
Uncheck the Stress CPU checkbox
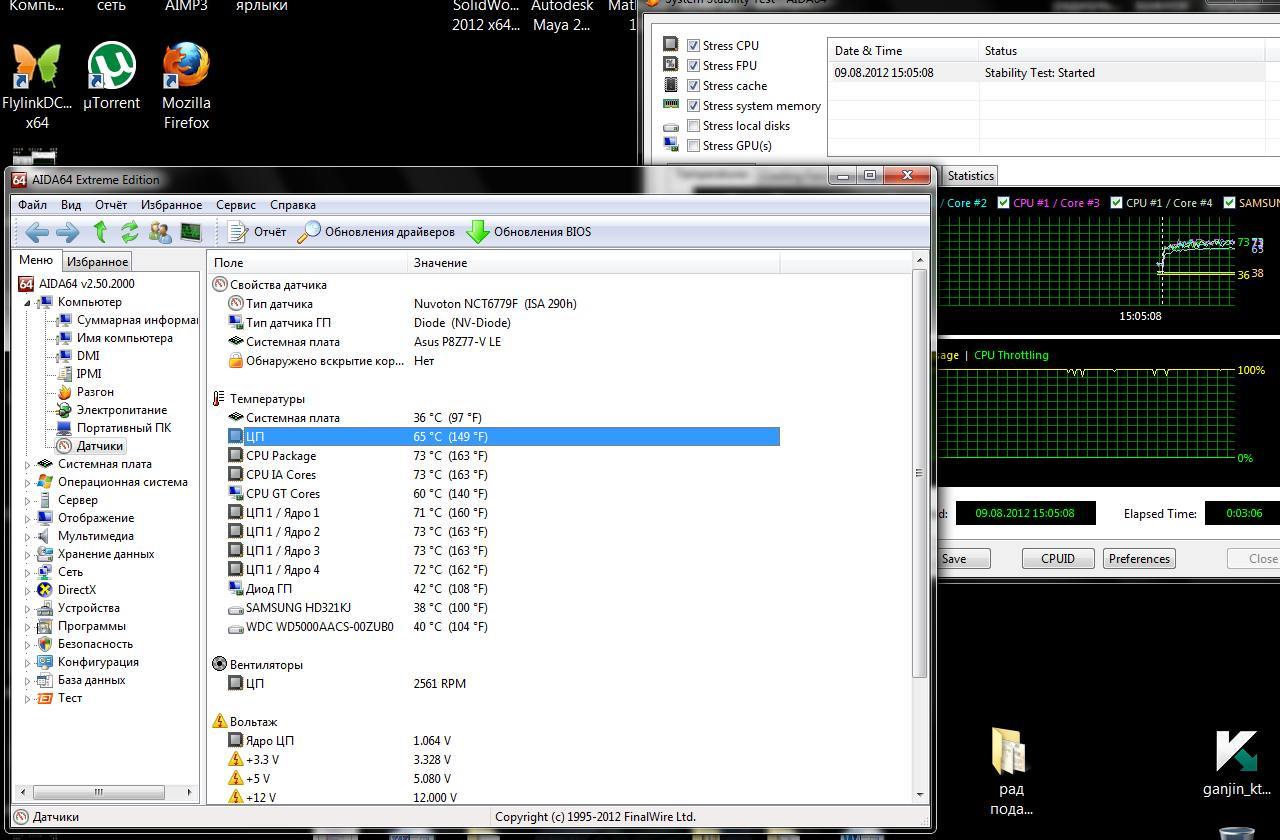coord(693,45)
